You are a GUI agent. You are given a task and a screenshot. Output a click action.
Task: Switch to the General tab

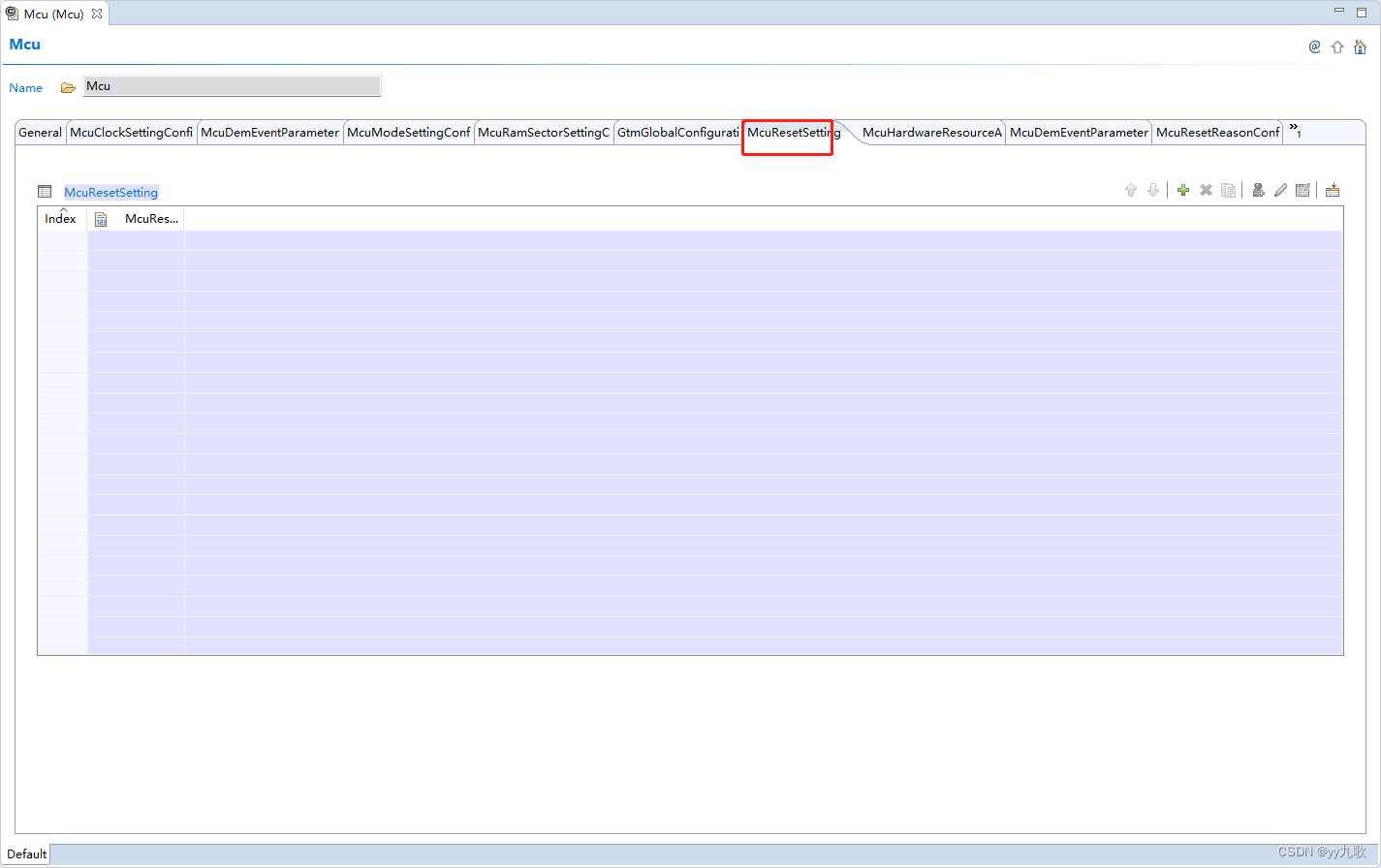[x=40, y=133]
